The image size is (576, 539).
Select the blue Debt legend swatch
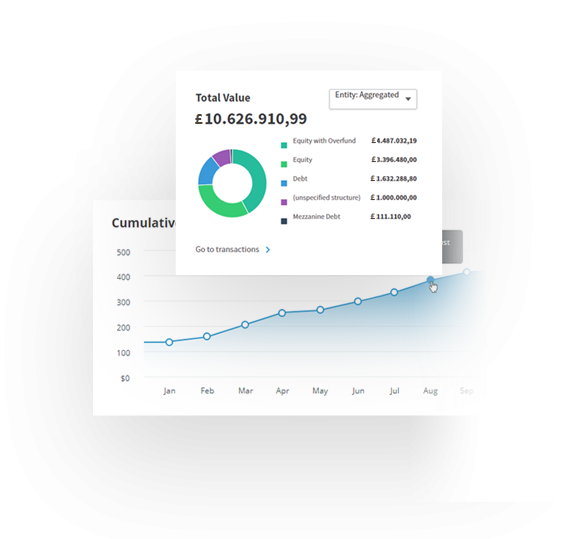[284, 183]
